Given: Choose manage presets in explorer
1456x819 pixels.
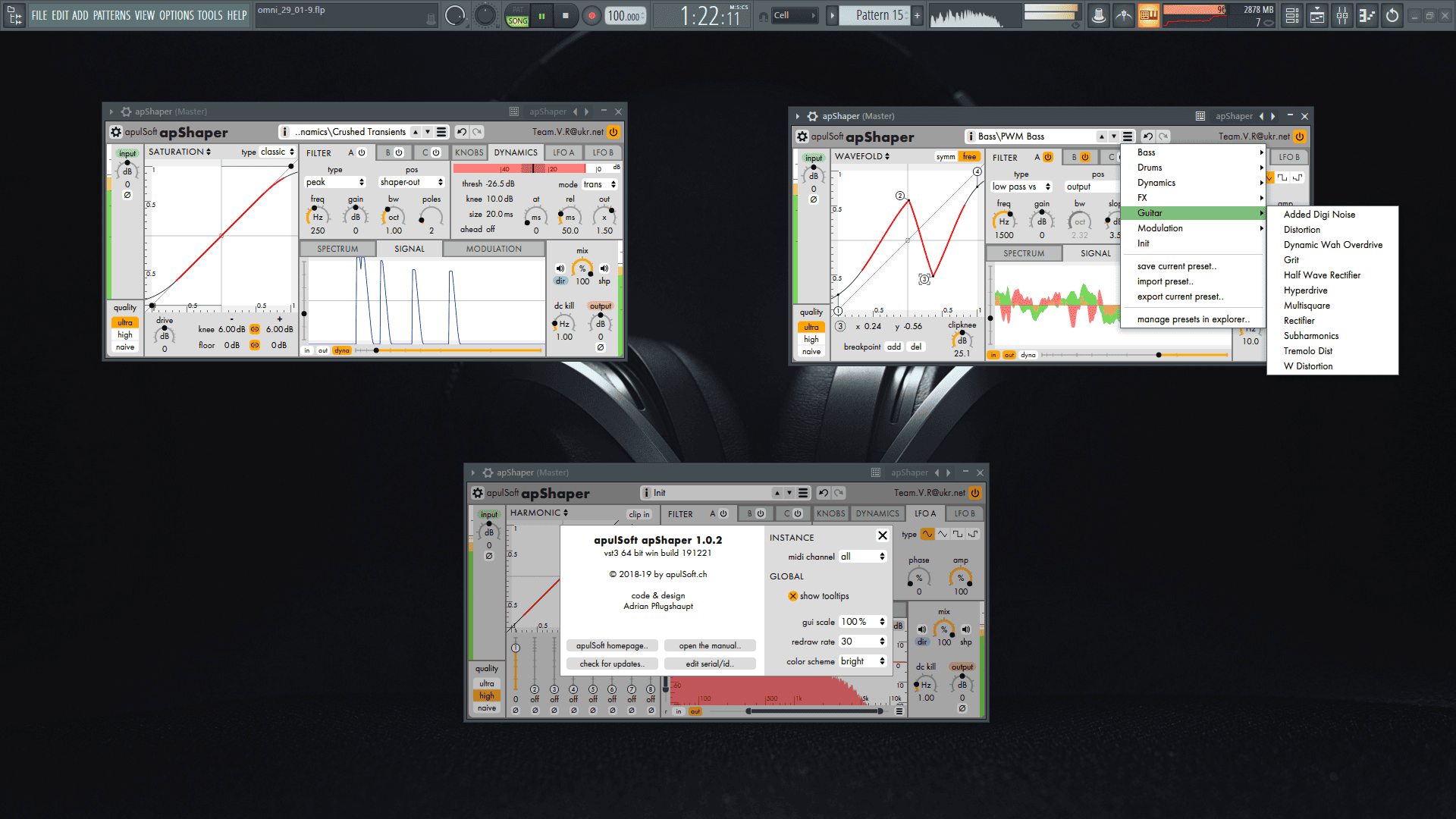Looking at the screenshot, I should 1193,319.
